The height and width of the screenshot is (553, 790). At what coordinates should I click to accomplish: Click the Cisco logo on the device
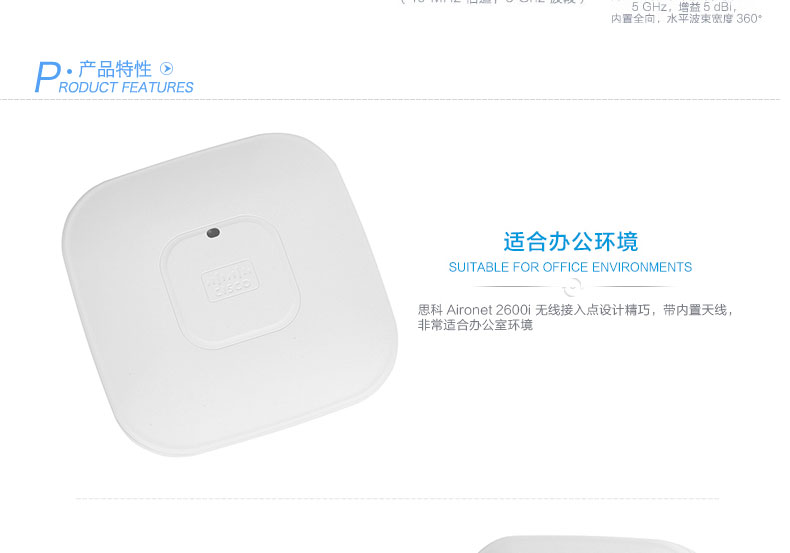coord(230,281)
